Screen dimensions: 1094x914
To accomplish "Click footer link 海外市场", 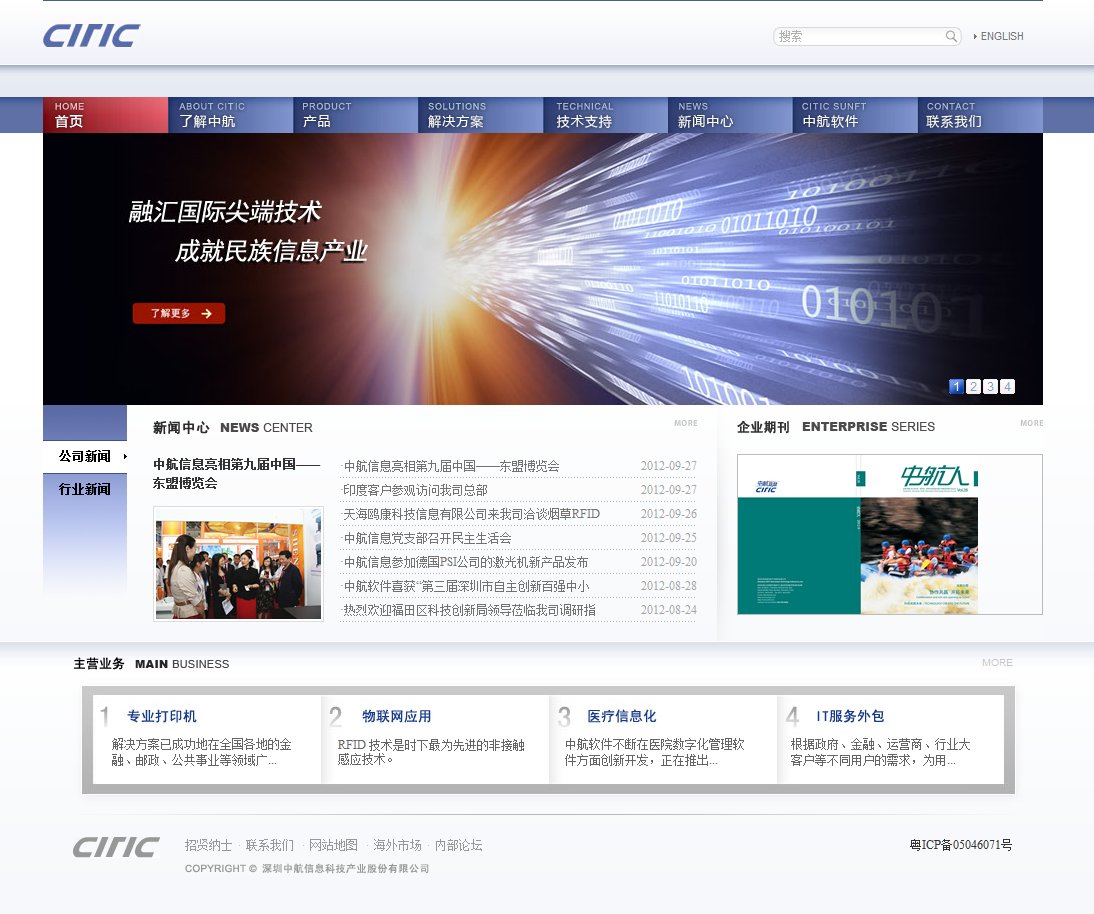I will coord(397,846).
